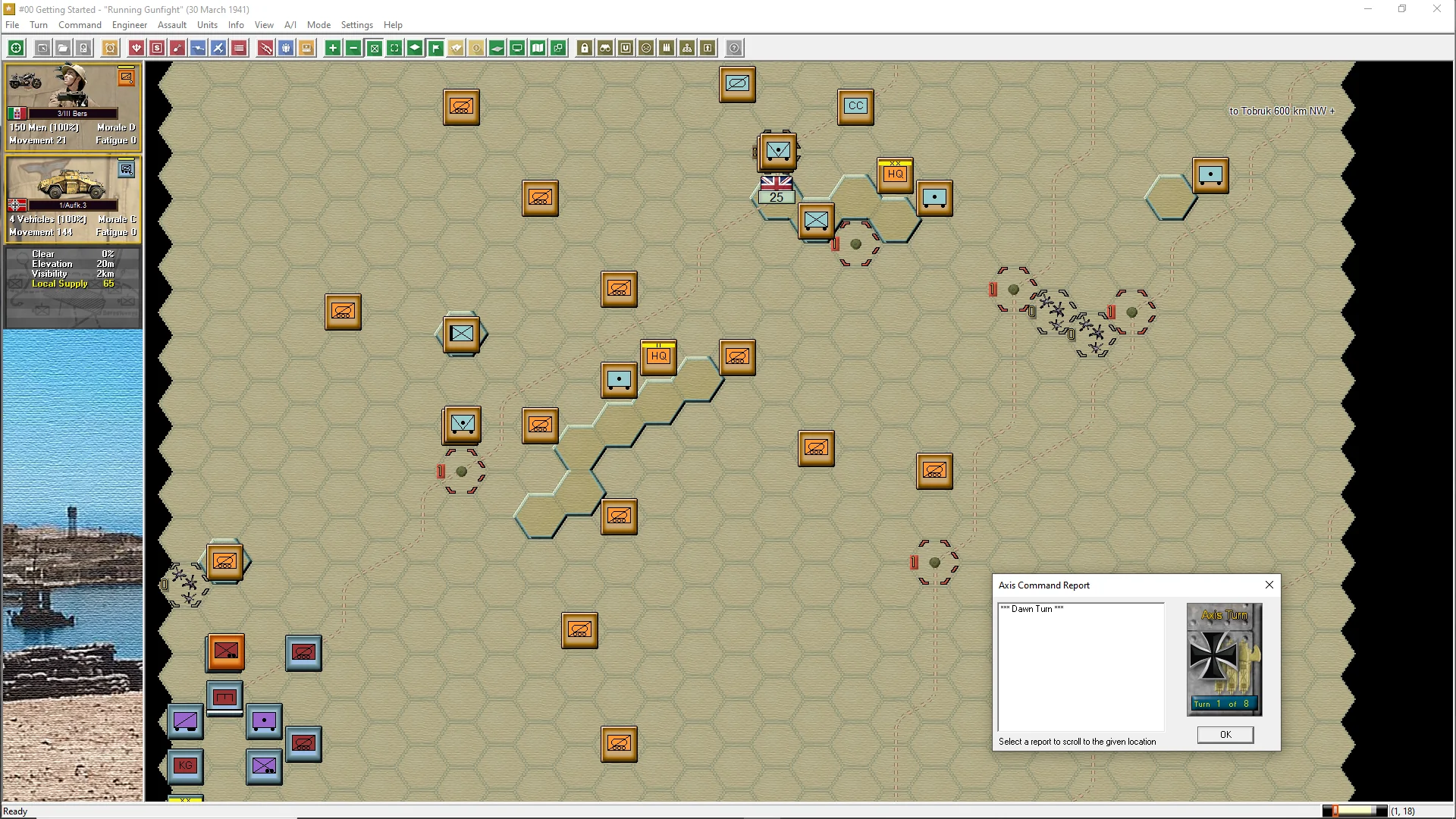
Task: Click the zoom out minus toolbar icon
Action: coord(353,48)
